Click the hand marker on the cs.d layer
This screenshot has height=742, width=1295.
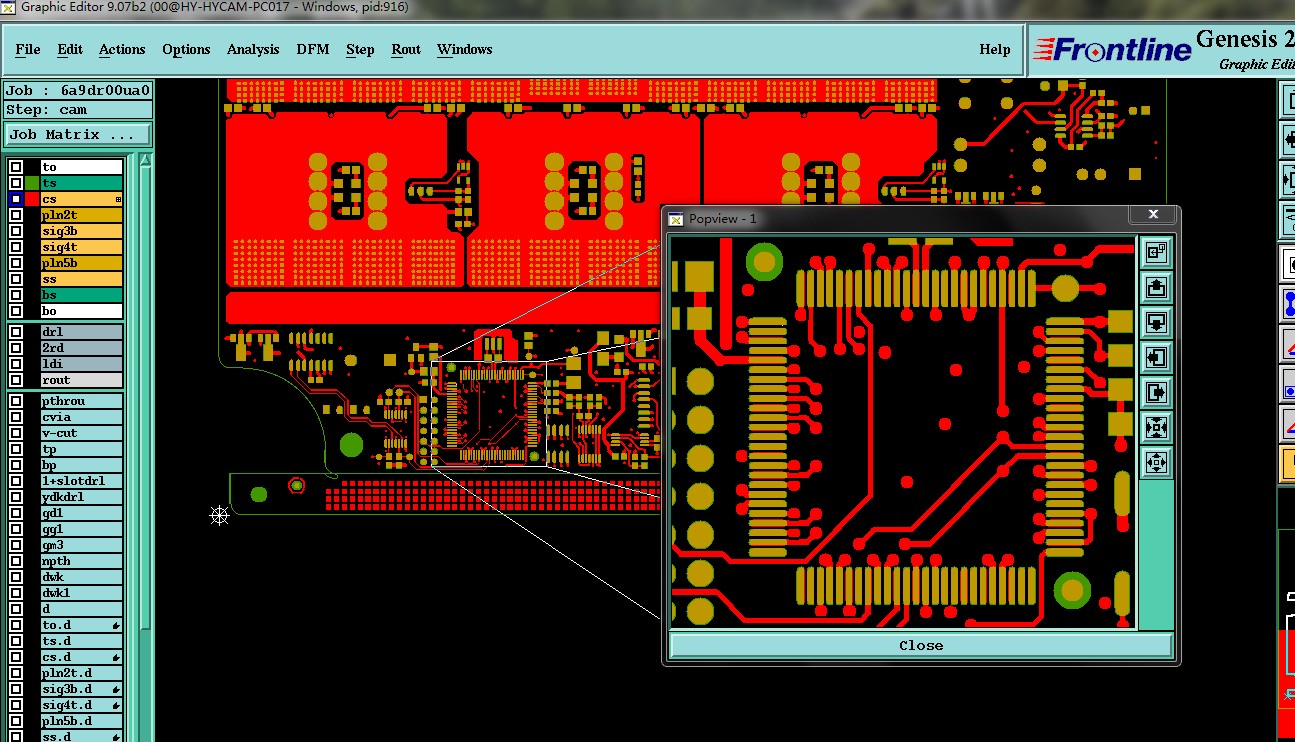pyautogui.click(x=117, y=657)
